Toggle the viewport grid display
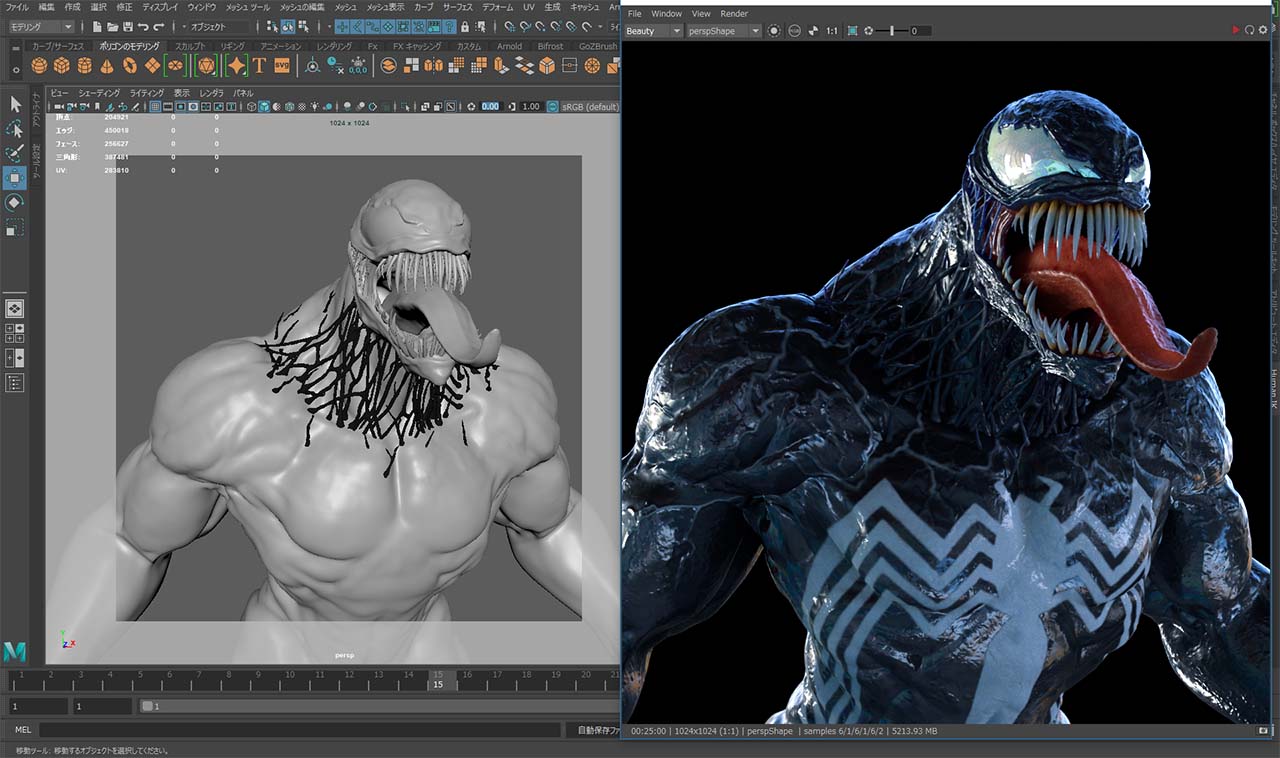1280x758 pixels. (155, 106)
